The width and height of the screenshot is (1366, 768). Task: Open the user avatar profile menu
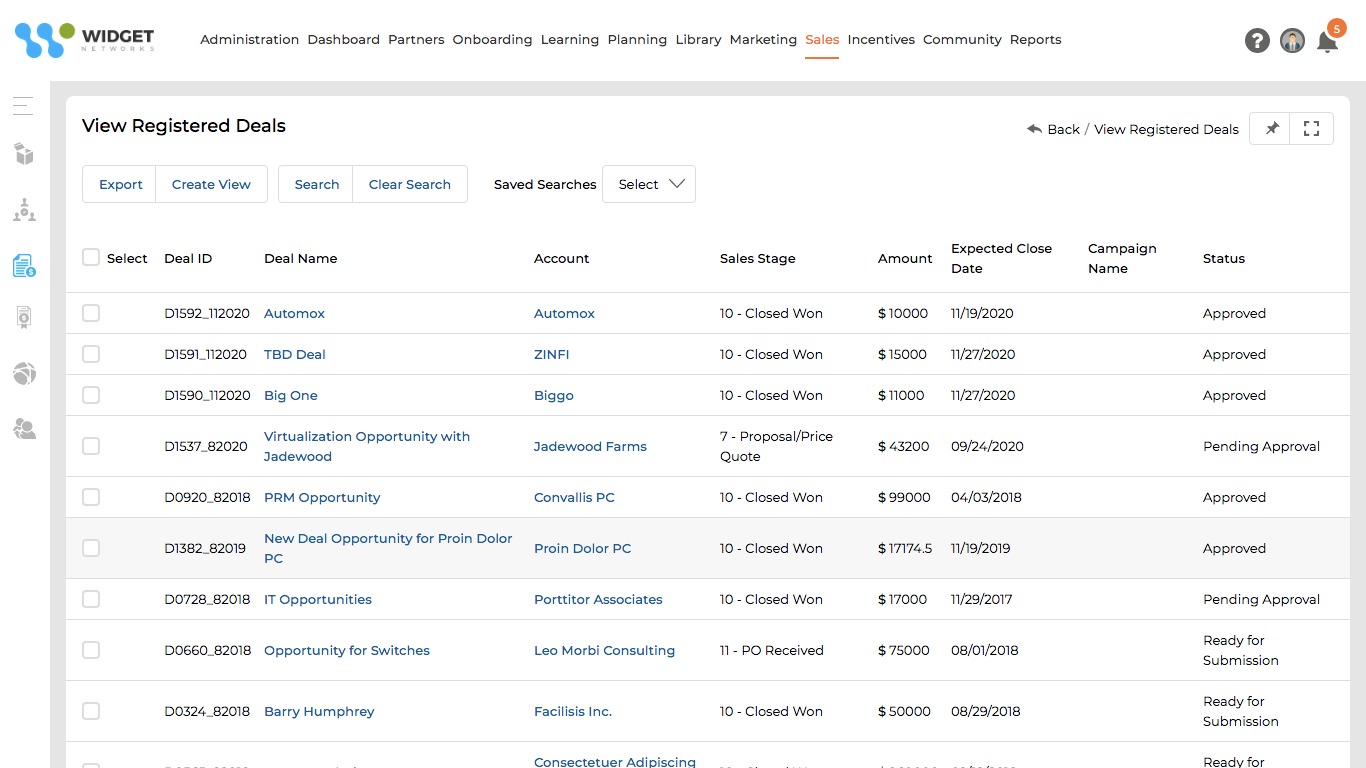1292,40
